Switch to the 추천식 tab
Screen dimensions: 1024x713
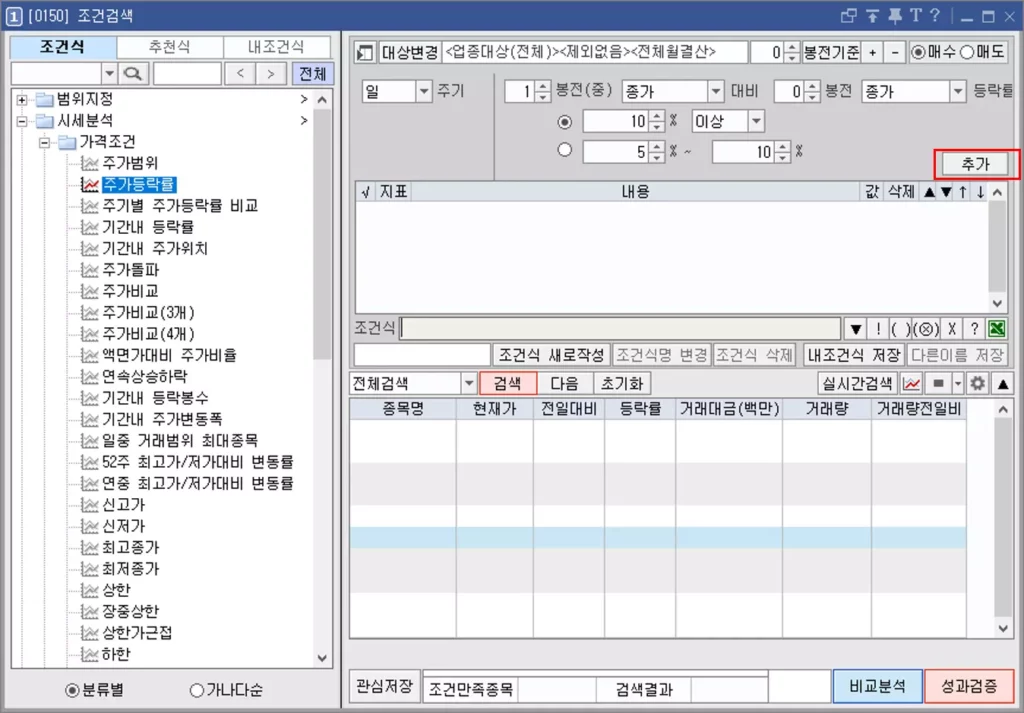[170, 47]
